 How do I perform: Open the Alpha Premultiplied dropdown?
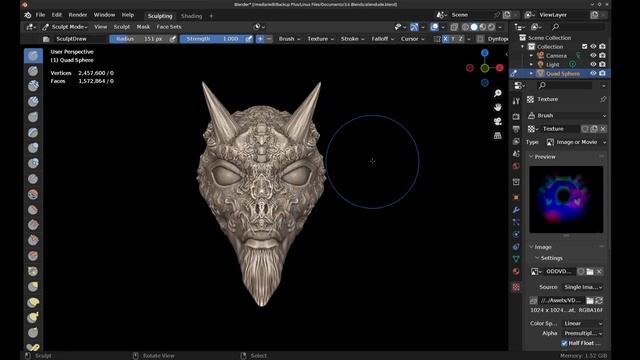click(x=583, y=333)
